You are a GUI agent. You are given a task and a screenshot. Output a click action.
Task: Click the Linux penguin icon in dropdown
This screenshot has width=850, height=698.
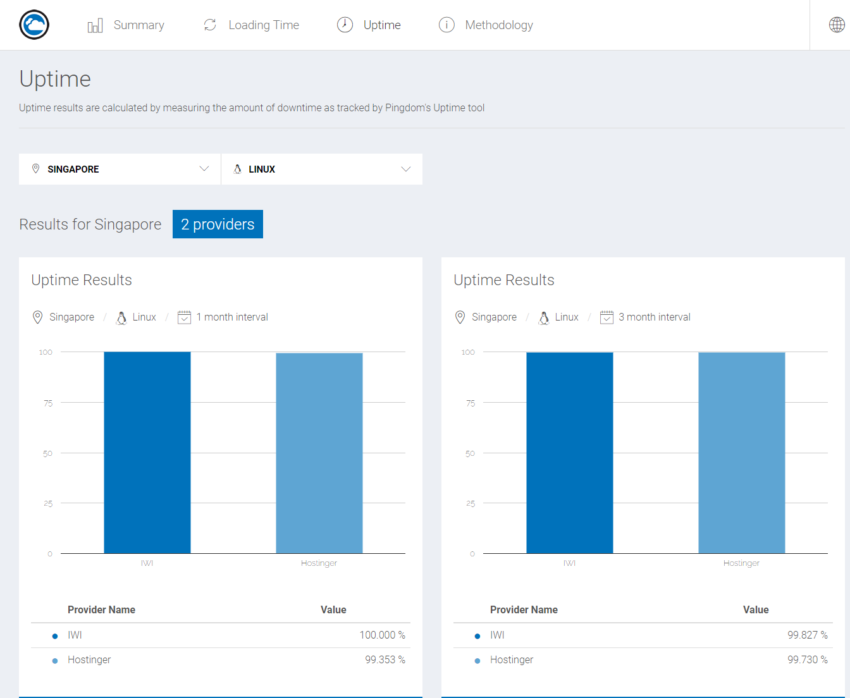point(237,169)
